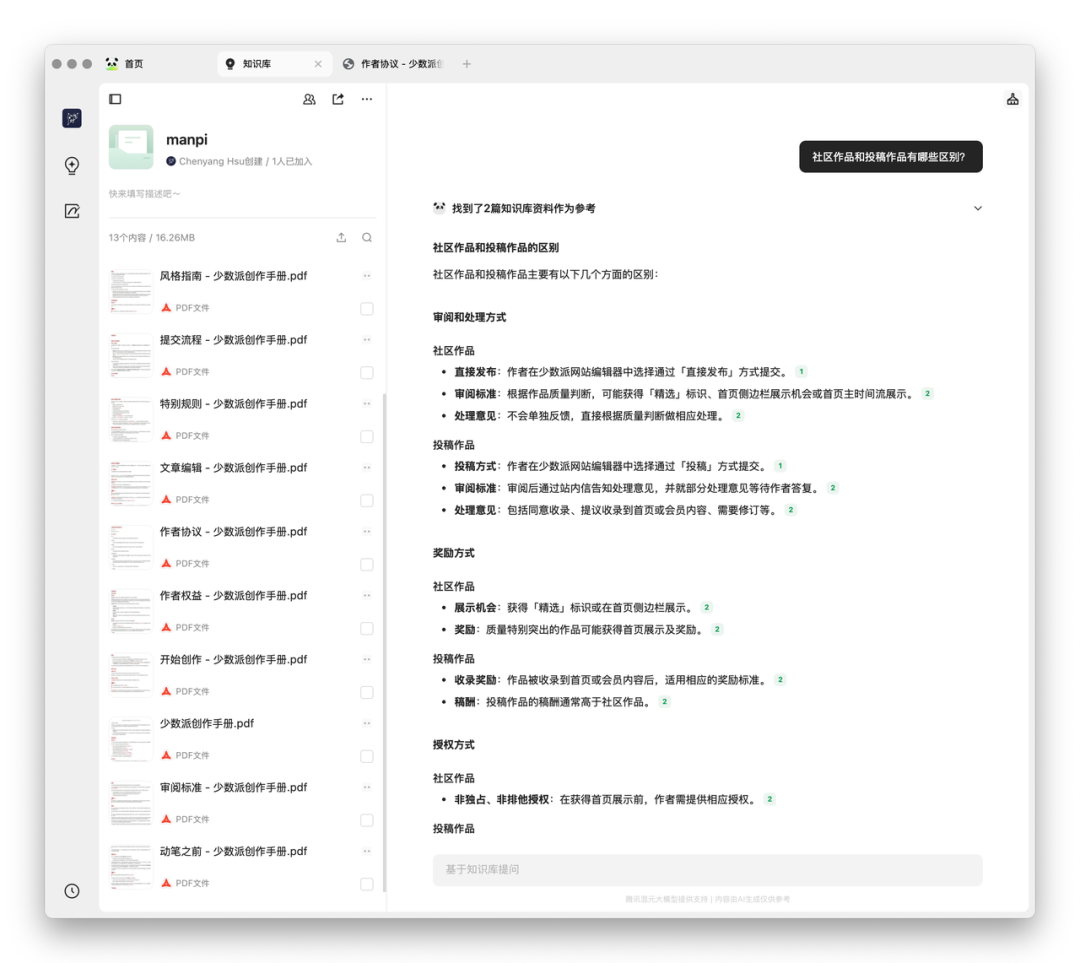Check the box for 开始创作 file
The height and width of the screenshot is (963, 1080).
tap(367, 692)
